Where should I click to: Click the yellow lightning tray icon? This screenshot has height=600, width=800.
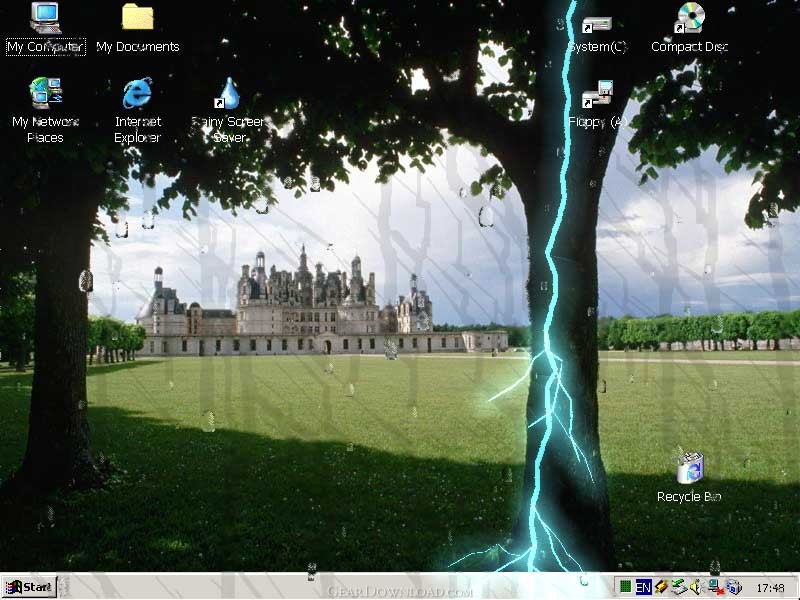coord(661,587)
